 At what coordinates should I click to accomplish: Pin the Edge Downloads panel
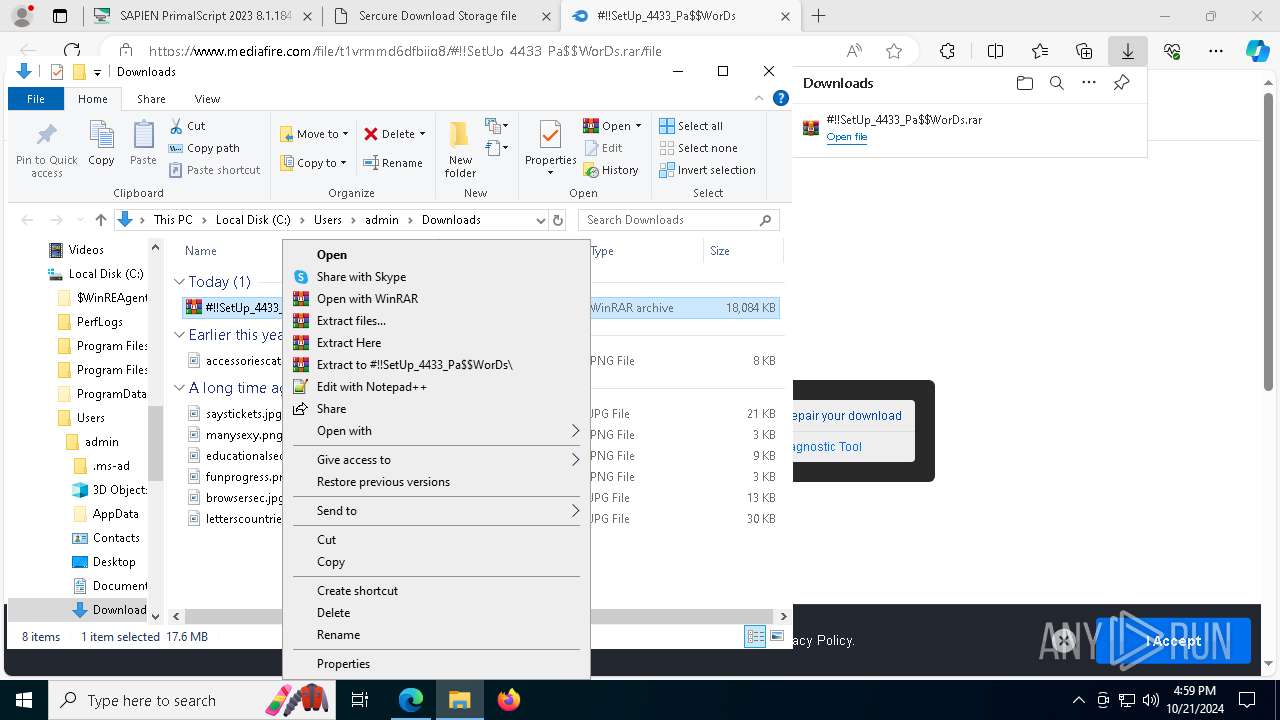1121,83
